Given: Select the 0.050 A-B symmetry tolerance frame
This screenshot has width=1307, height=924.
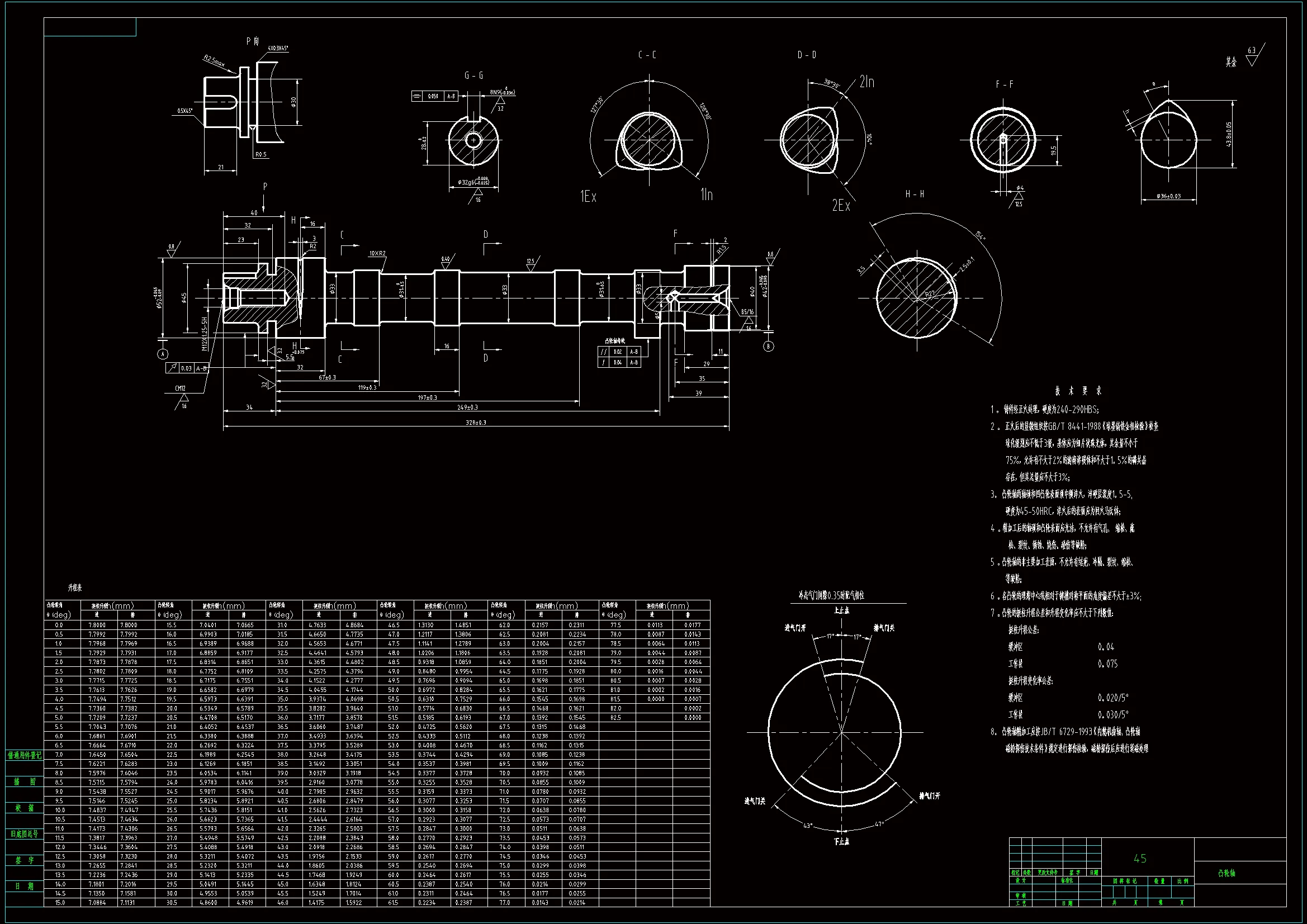Looking at the screenshot, I should [435, 96].
